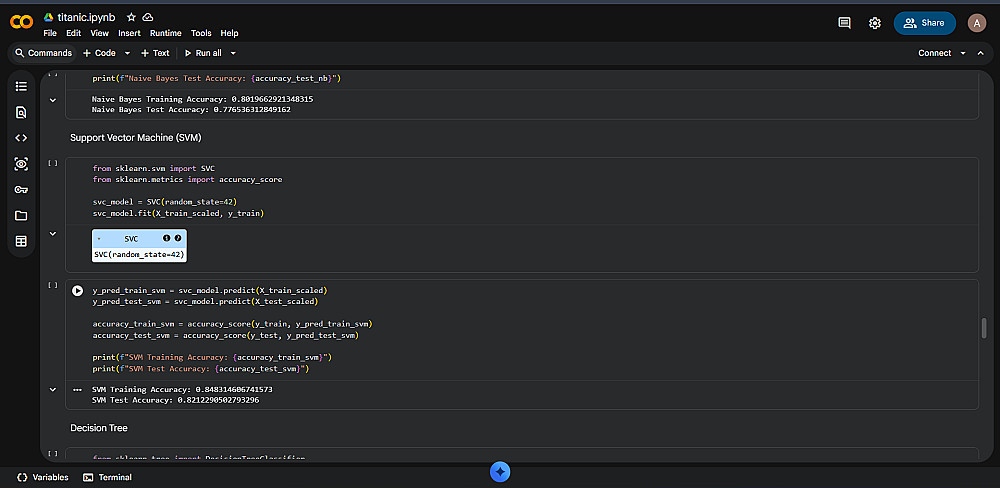Screen dimensions: 1000x488
Task: Open the Connect options dropdown arrow
Action: [x=963, y=53]
